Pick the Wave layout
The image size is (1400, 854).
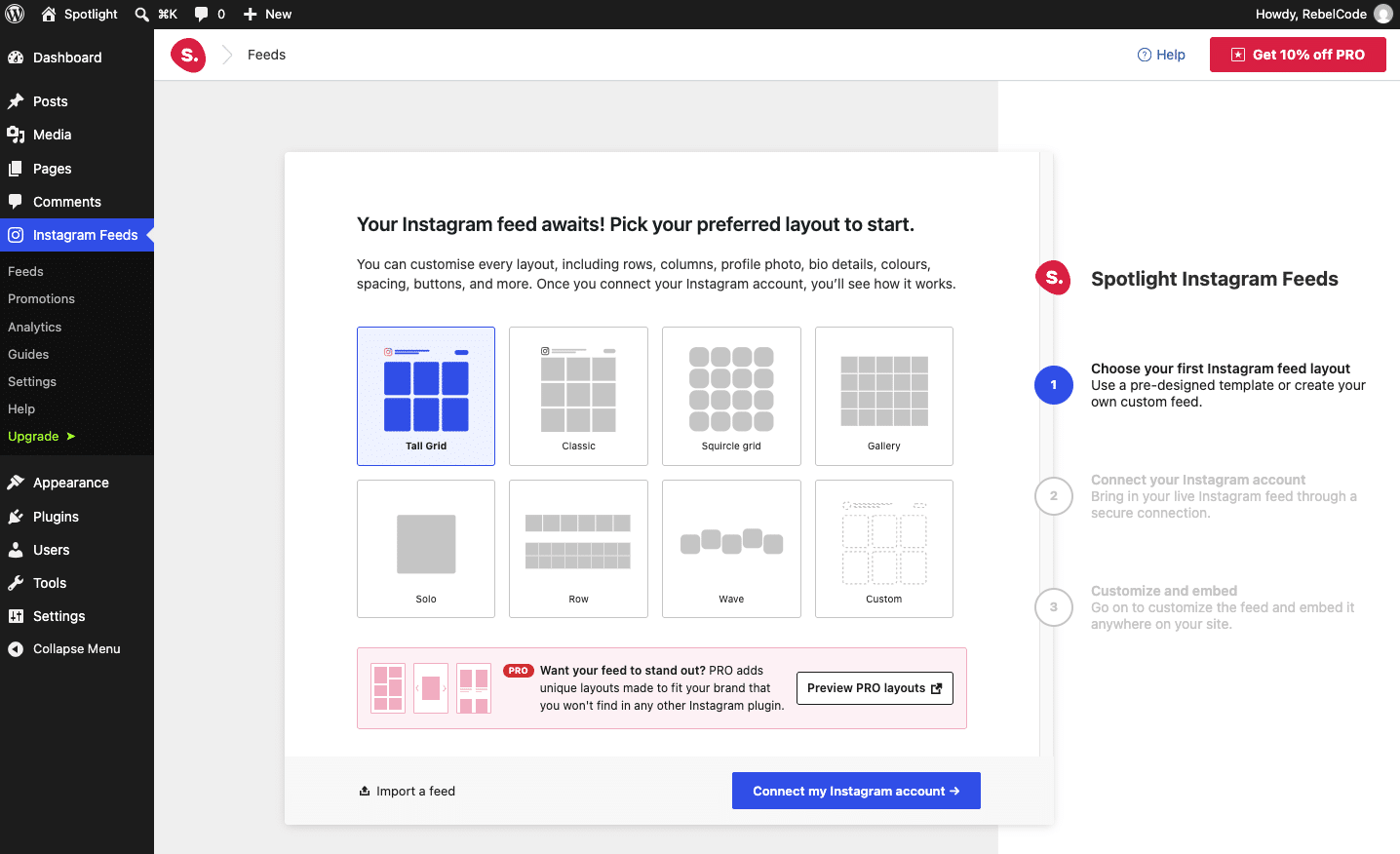tap(731, 549)
